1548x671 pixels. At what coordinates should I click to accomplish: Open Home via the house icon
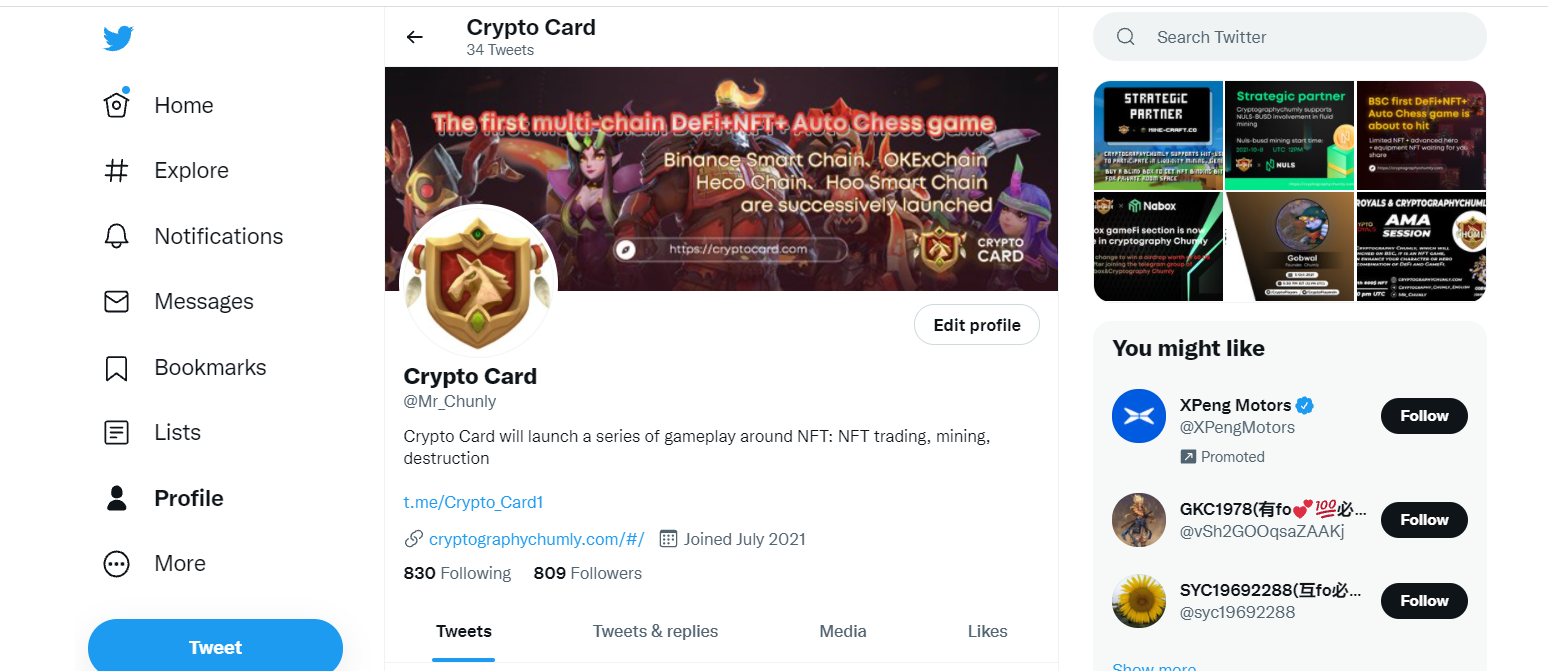pyautogui.click(x=117, y=104)
